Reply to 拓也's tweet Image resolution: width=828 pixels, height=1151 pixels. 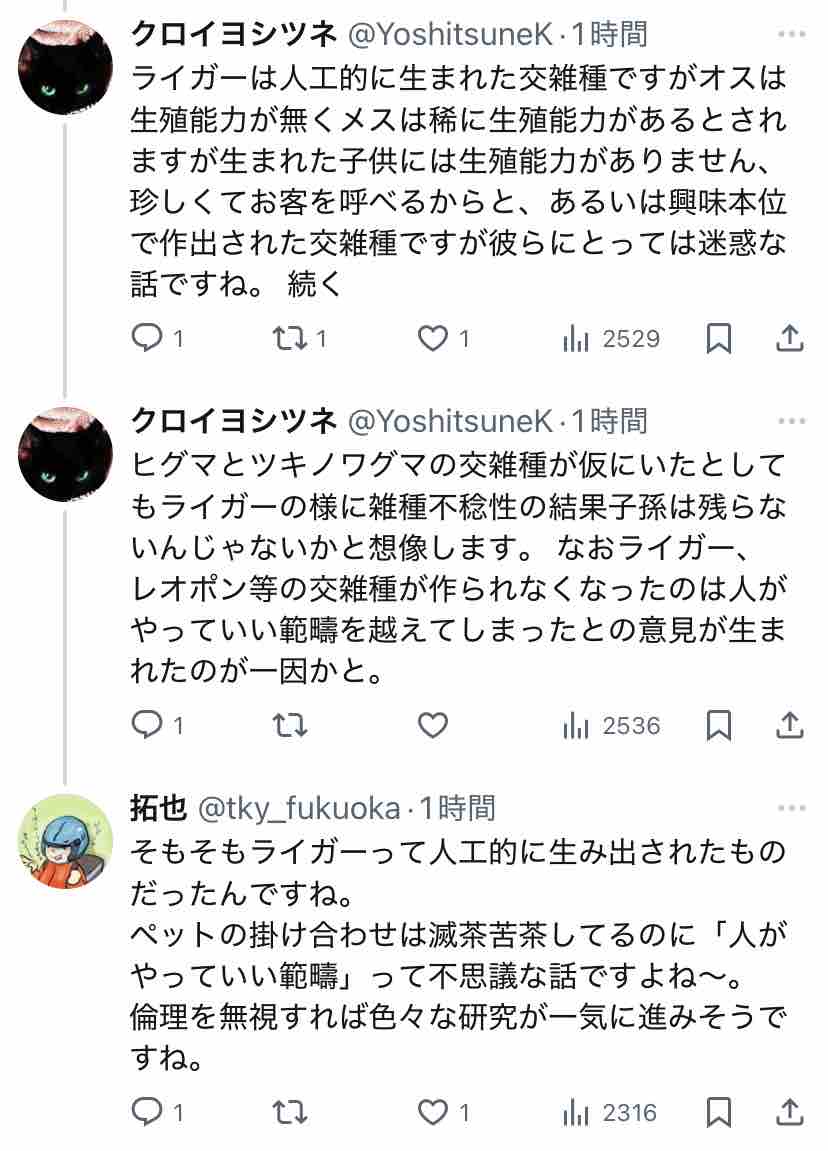tap(156, 1113)
